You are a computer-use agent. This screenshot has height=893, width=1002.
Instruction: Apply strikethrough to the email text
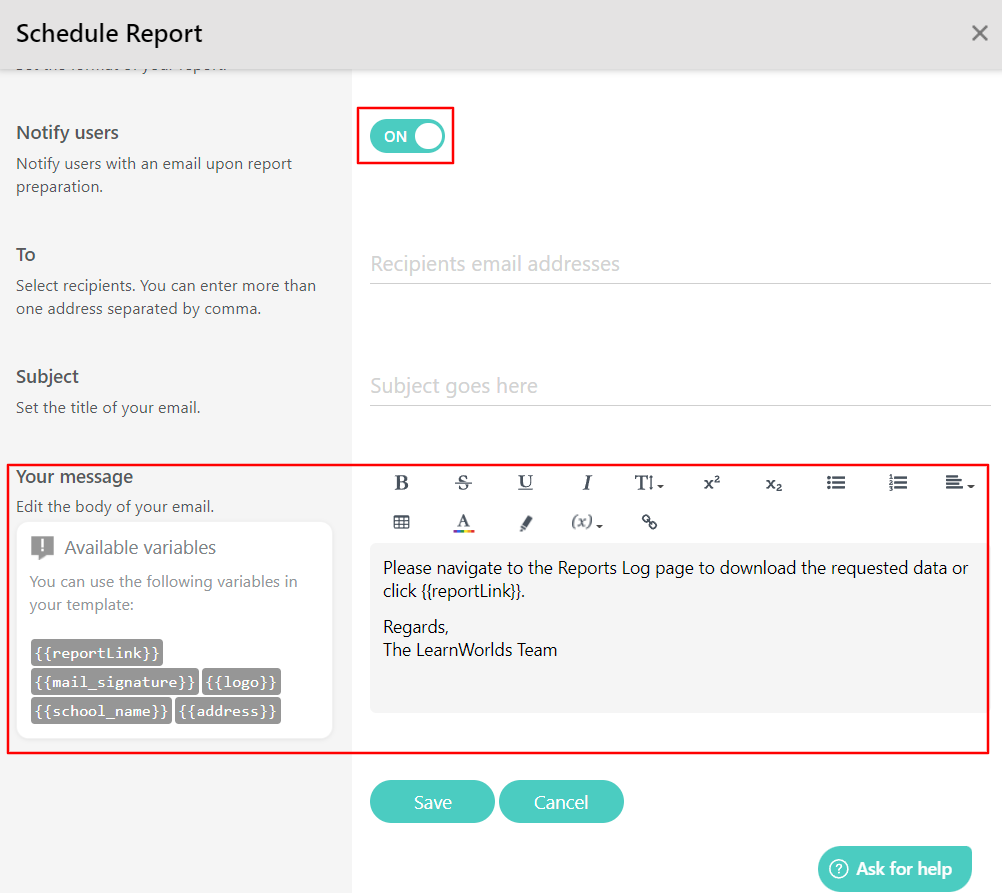[463, 483]
